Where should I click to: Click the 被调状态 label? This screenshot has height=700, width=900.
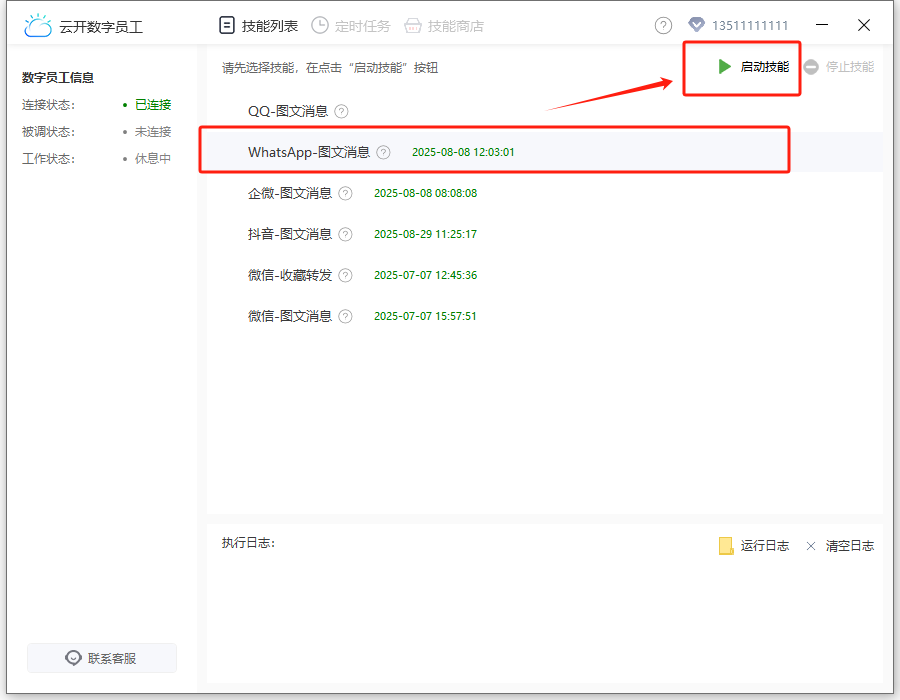48,131
